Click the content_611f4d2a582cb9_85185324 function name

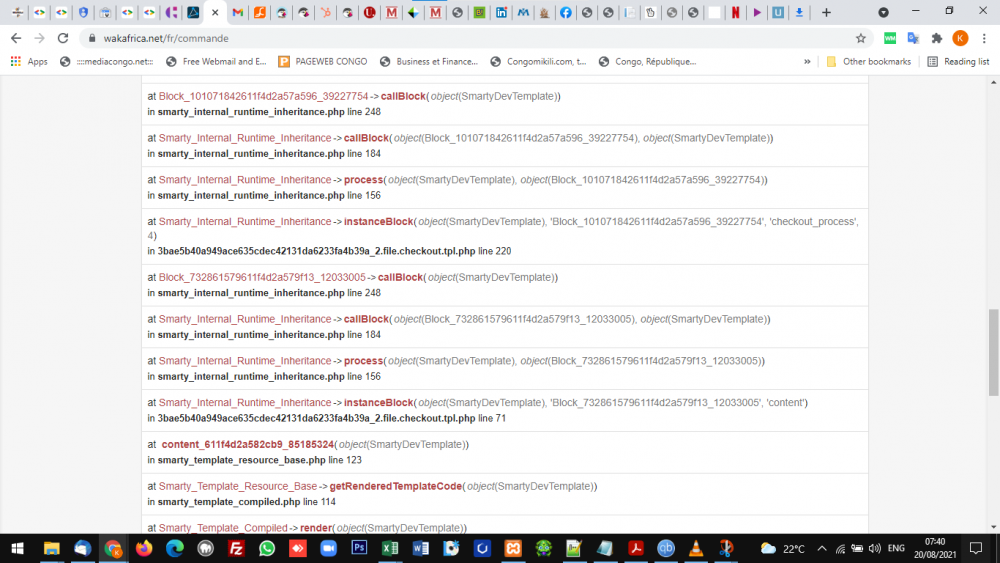coord(247,444)
